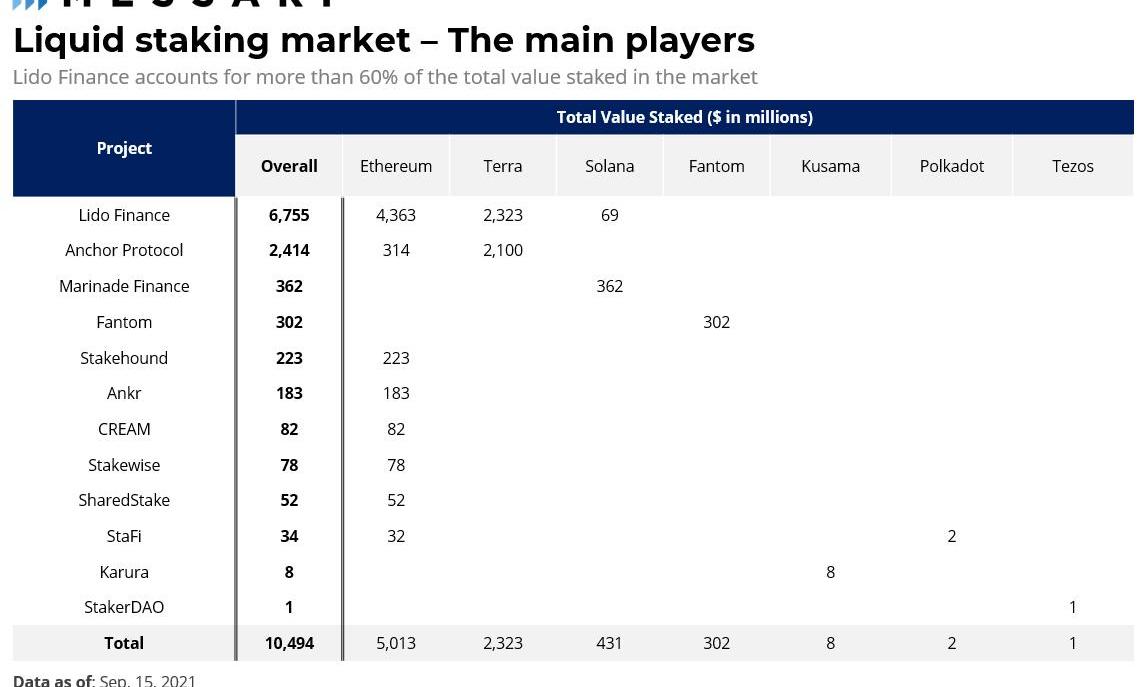Select the Overall column header
1145x687 pixels.
289,166
